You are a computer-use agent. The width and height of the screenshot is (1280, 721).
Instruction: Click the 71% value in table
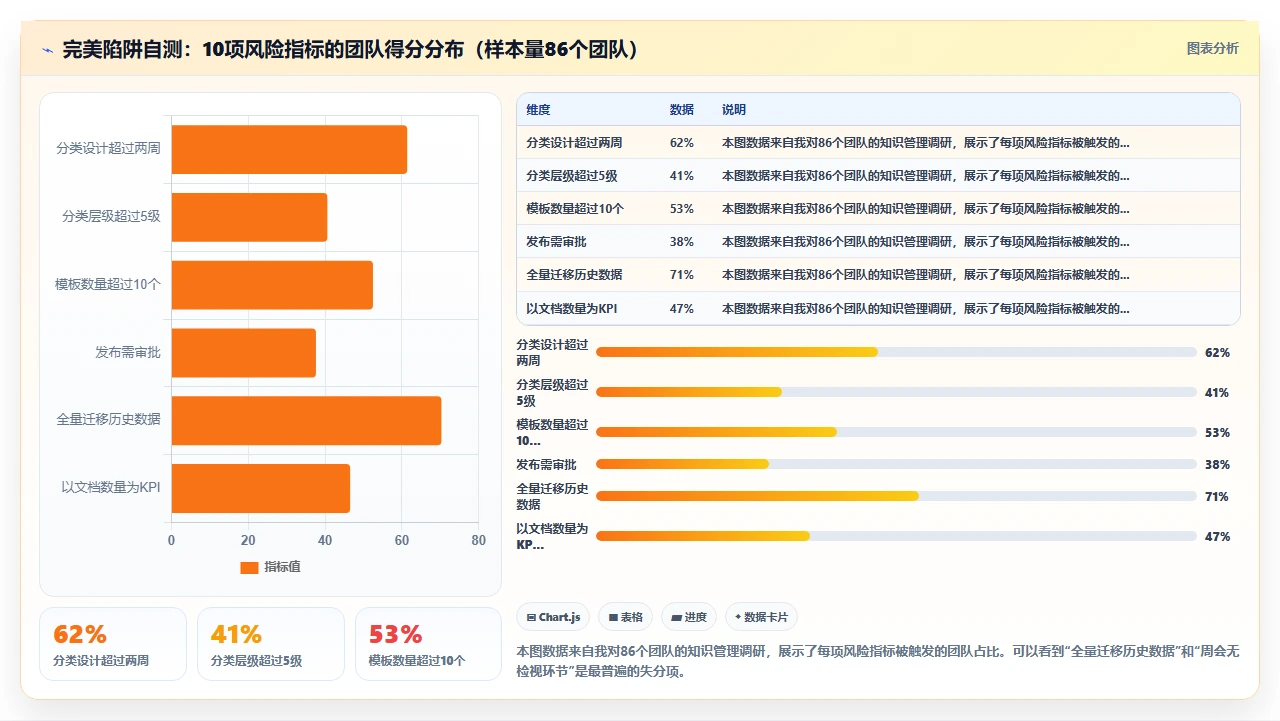click(x=682, y=275)
